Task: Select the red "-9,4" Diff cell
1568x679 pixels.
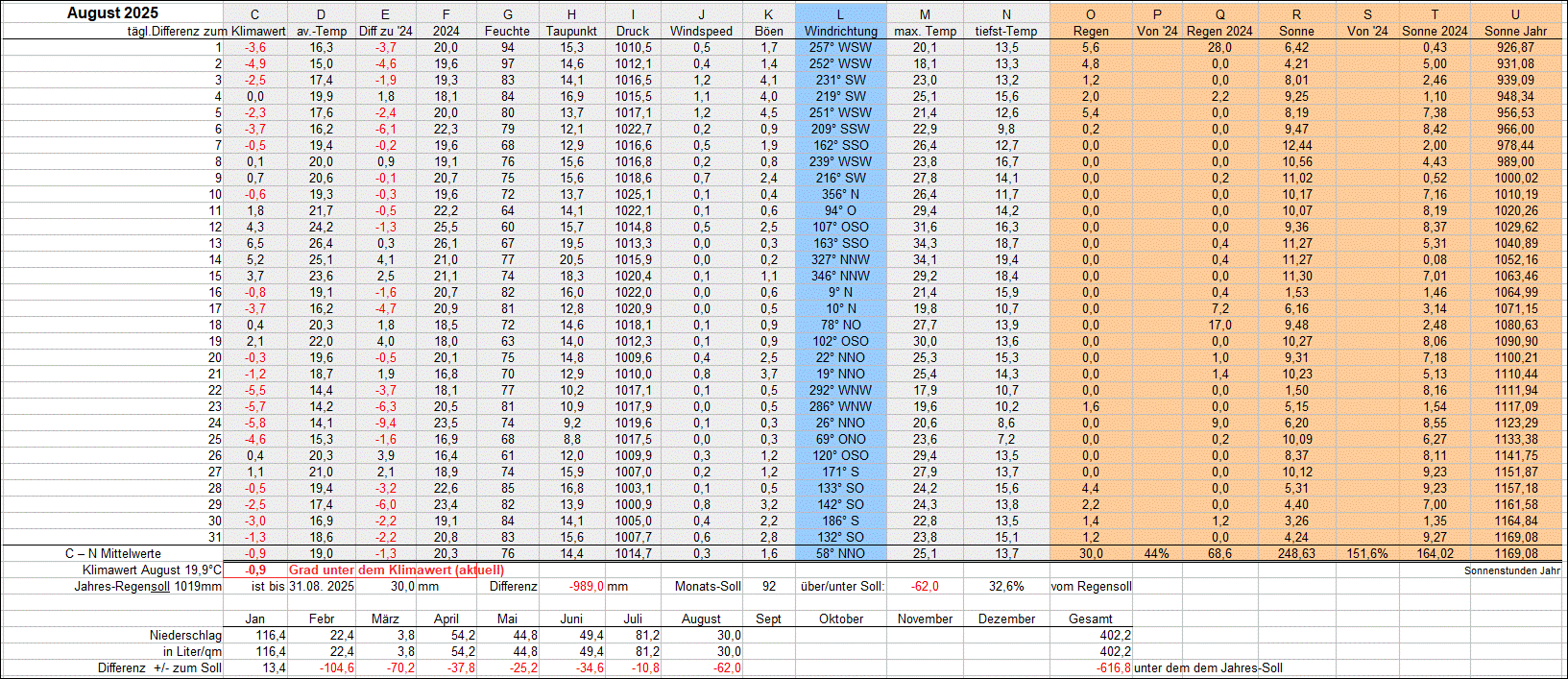Action: [x=385, y=423]
